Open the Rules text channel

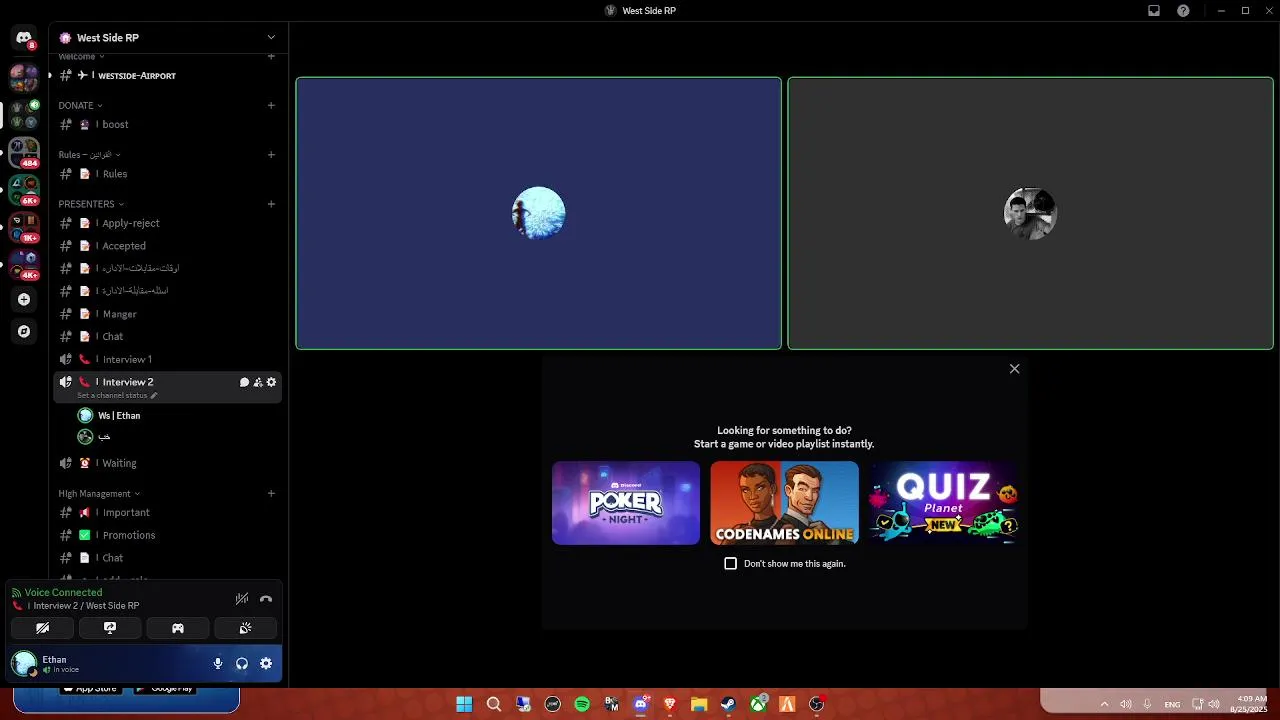[167, 174]
